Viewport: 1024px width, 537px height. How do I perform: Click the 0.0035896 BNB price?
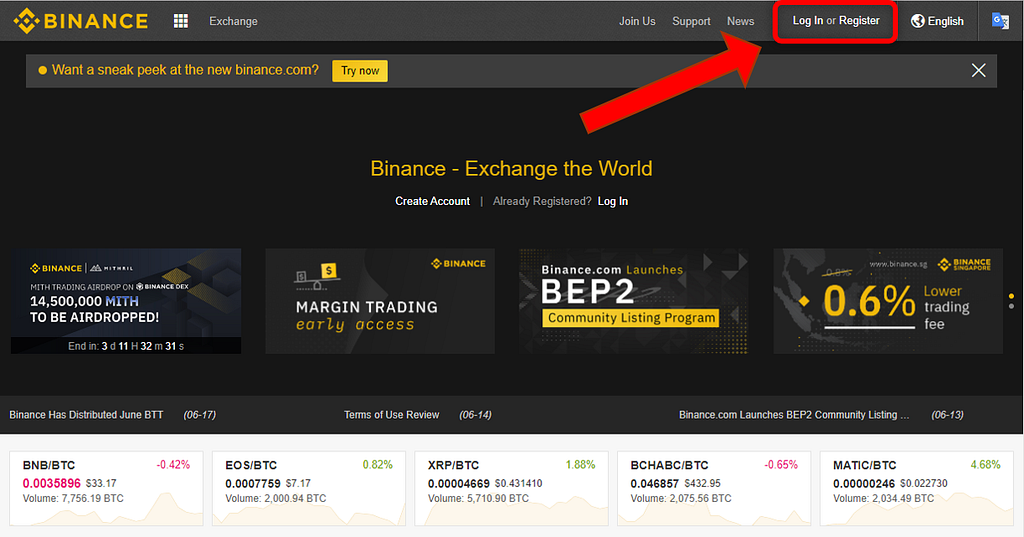[52, 483]
